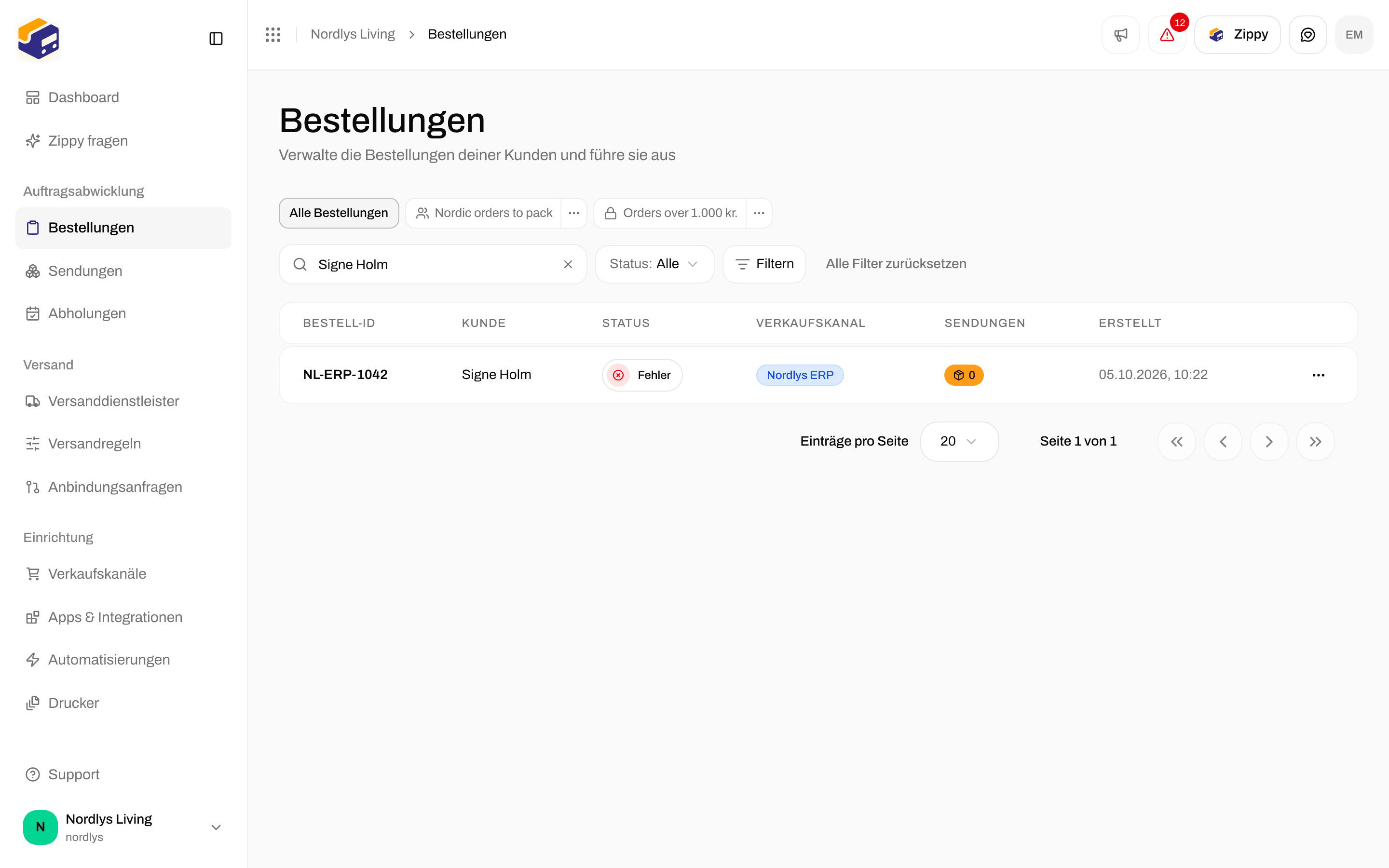Select the Alle Bestellungen tab
The width and height of the screenshot is (1389, 868).
coord(339,213)
